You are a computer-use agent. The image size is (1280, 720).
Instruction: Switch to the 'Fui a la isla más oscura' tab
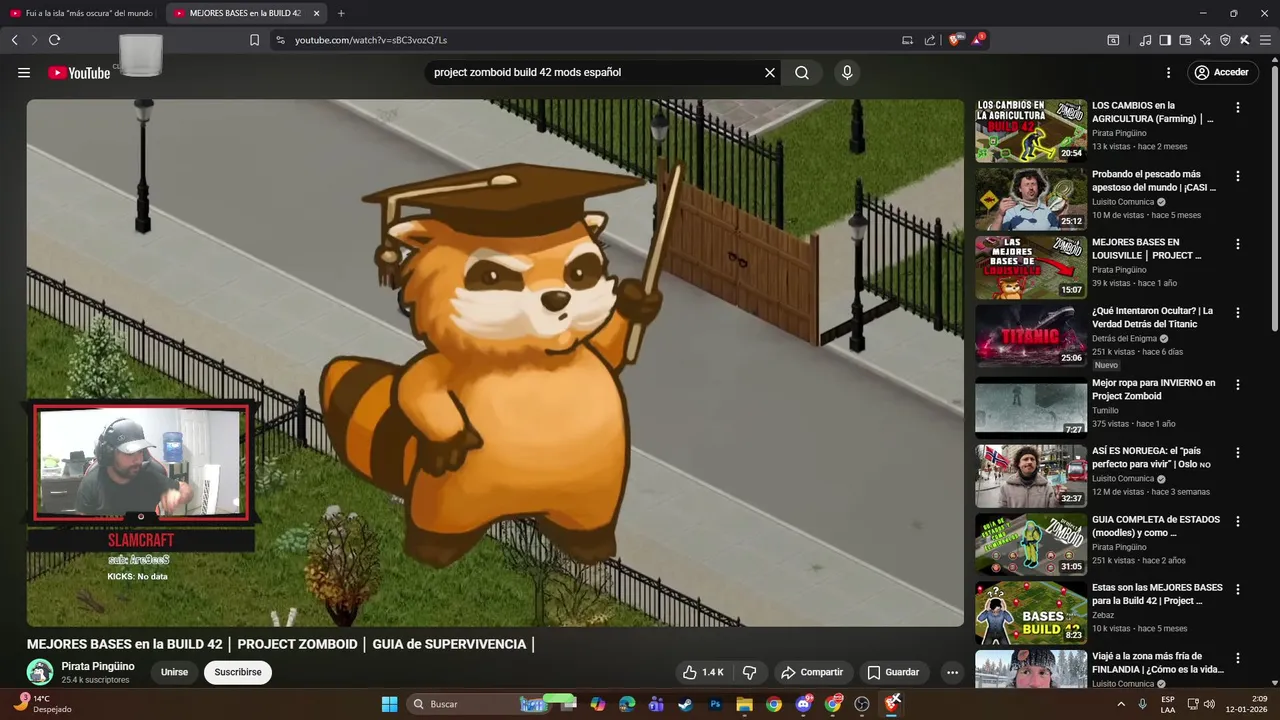[81, 14]
